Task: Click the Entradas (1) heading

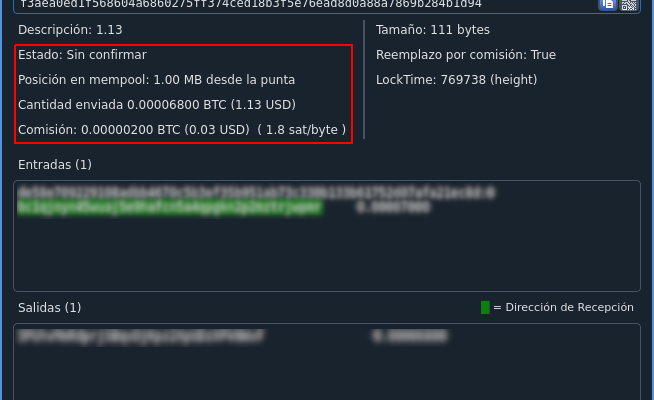Action: click(55, 165)
